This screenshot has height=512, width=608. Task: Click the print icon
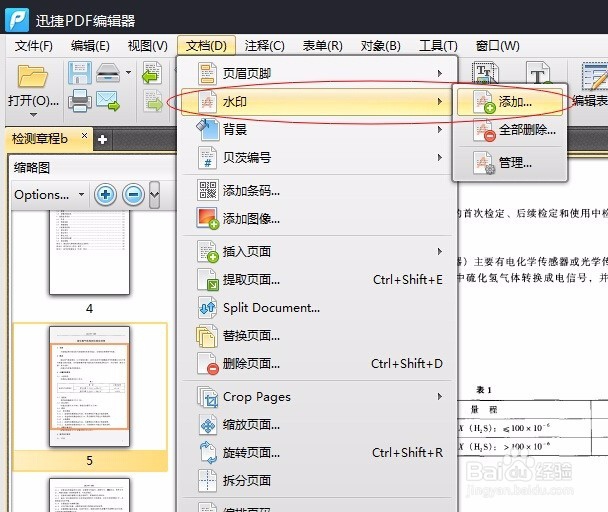pyautogui.click(x=80, y=100)
